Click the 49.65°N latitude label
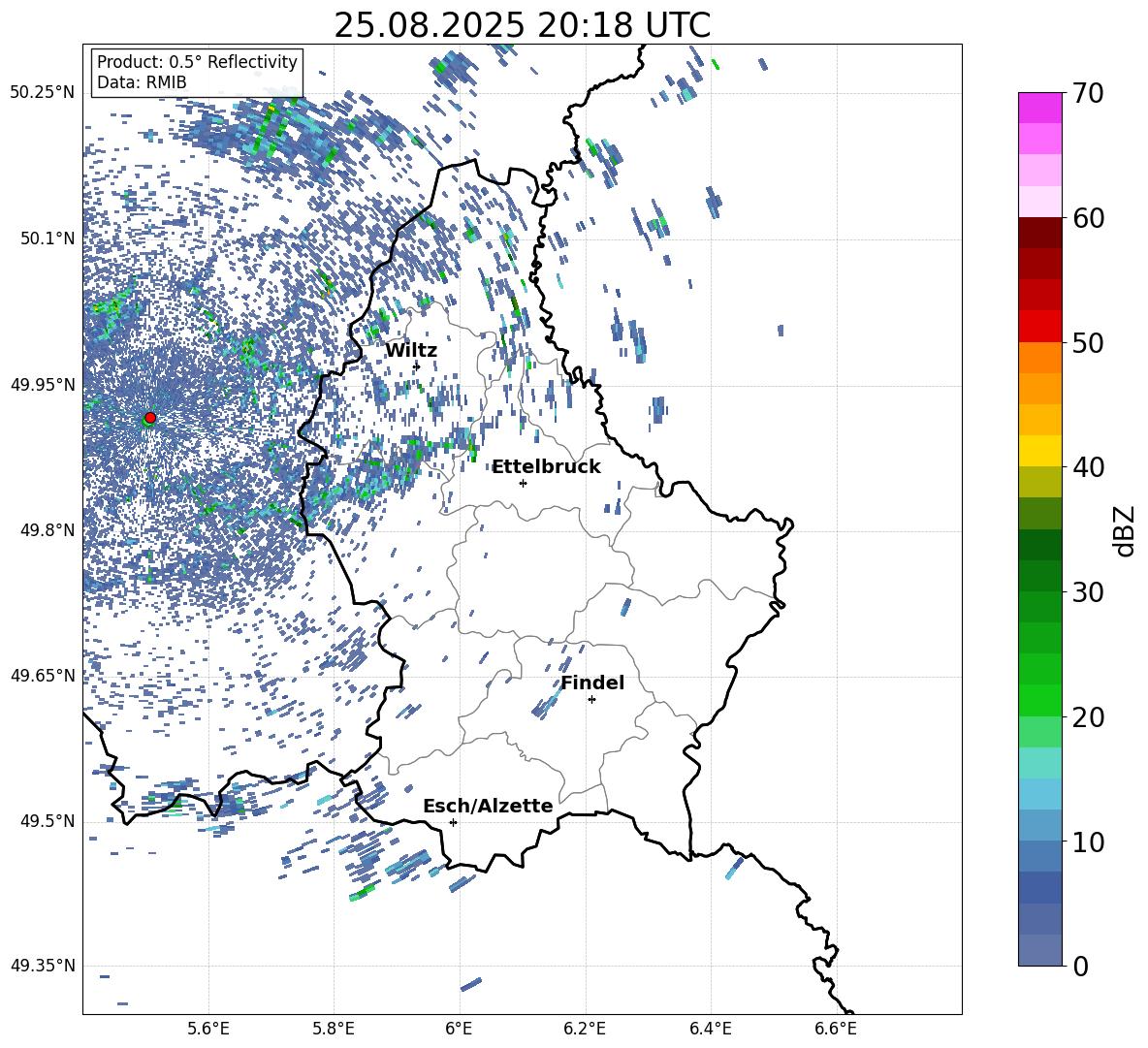The width and height of the screenshot is (1148, 1048). (43, 675)
